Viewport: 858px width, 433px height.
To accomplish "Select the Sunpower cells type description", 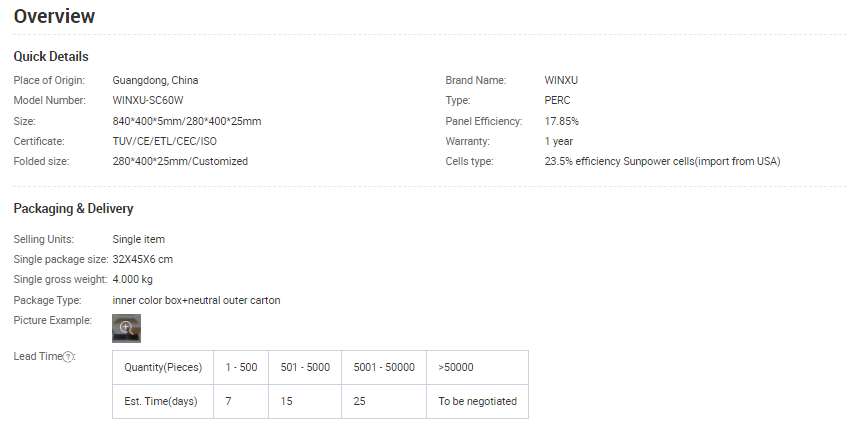I will tap(662, 161).
